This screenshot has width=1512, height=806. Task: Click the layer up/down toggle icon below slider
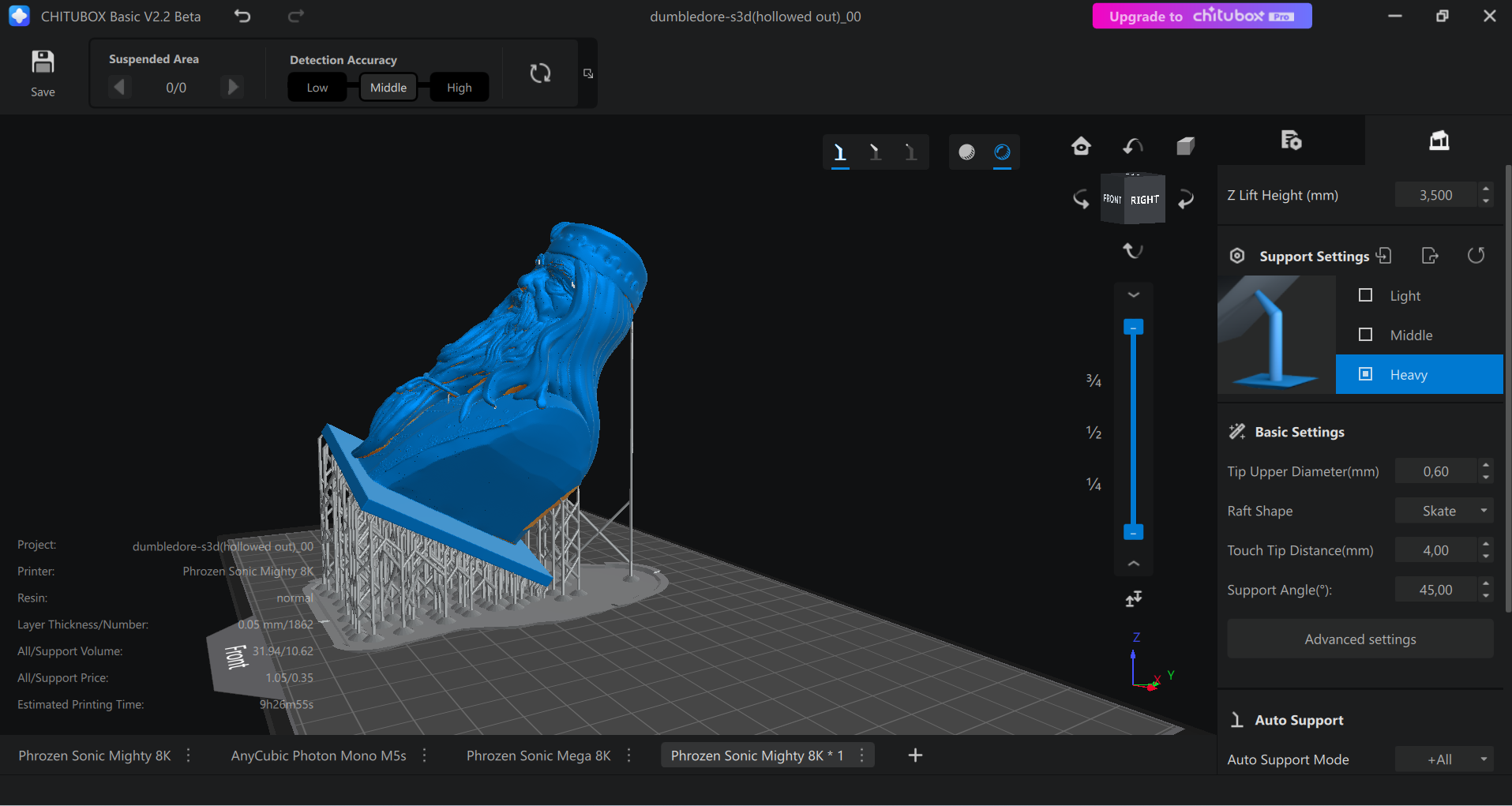(1134, 599)
